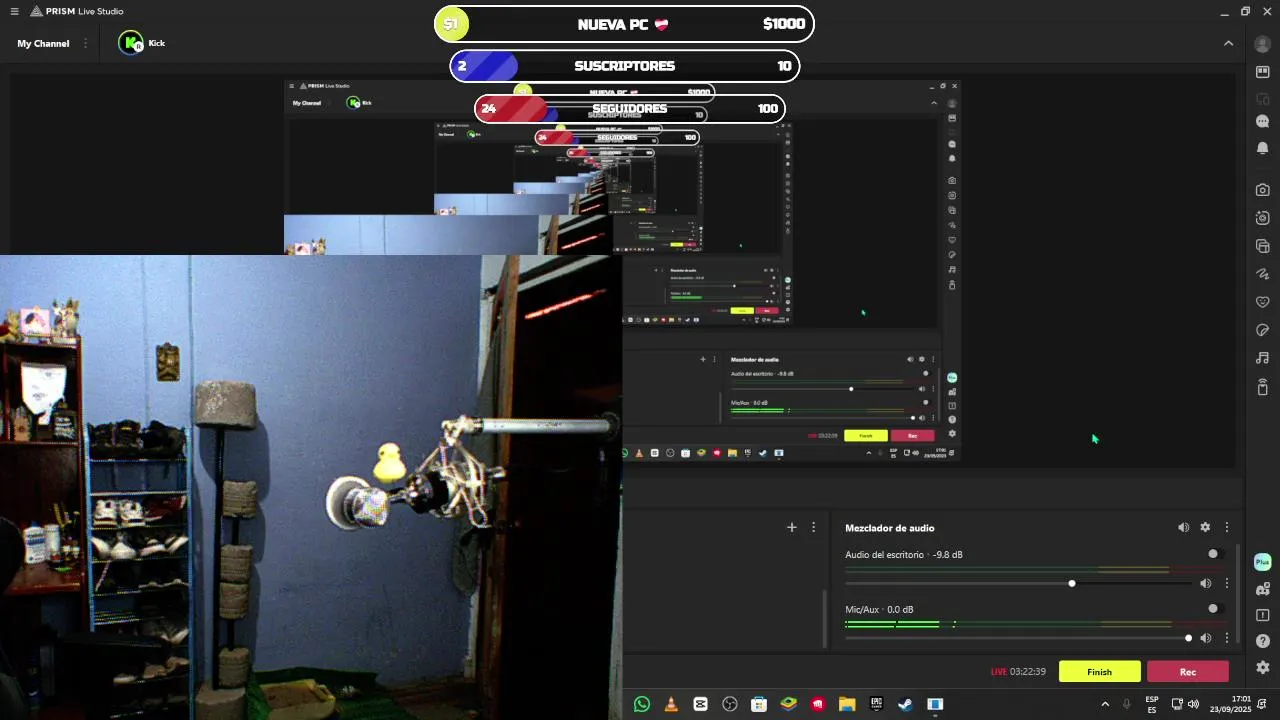The height and width of the screenshot is (720, 1280).
Task: Add a new source with plus icon
Action: pos(792,527)
